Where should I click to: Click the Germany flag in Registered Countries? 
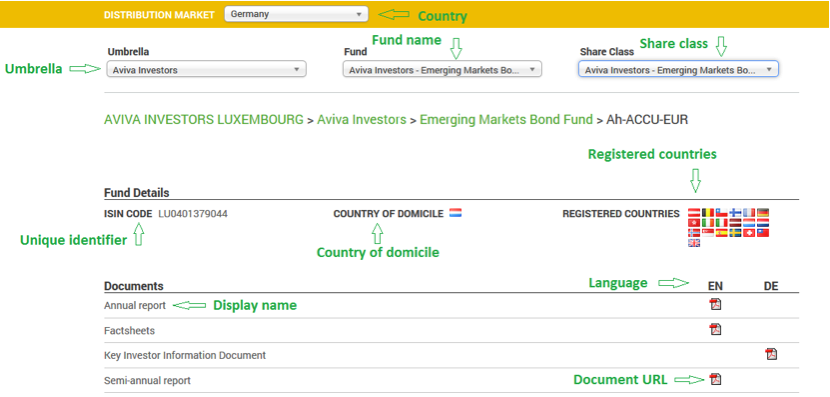coord(763,212)
